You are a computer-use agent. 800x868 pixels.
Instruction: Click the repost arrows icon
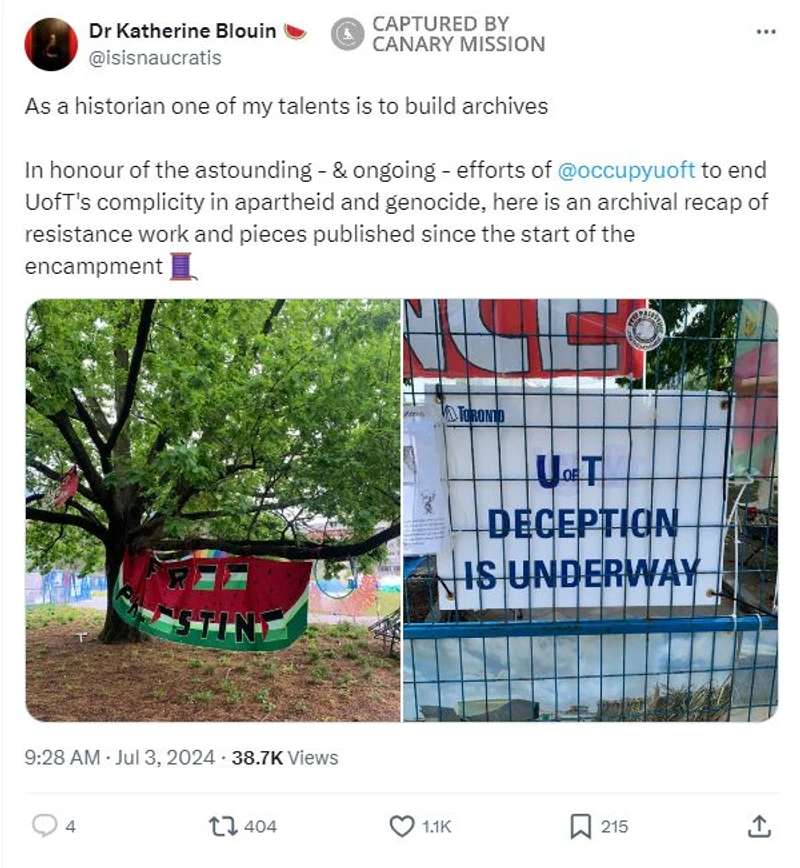223,826
